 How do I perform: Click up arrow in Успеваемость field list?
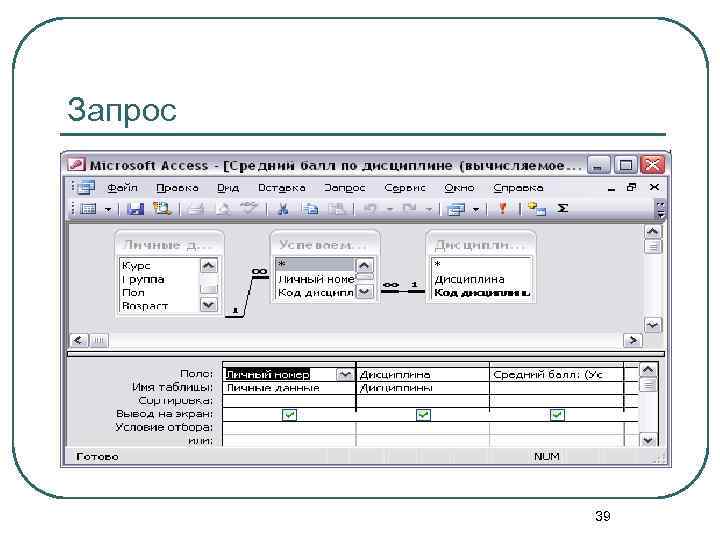tap(364, 265)
